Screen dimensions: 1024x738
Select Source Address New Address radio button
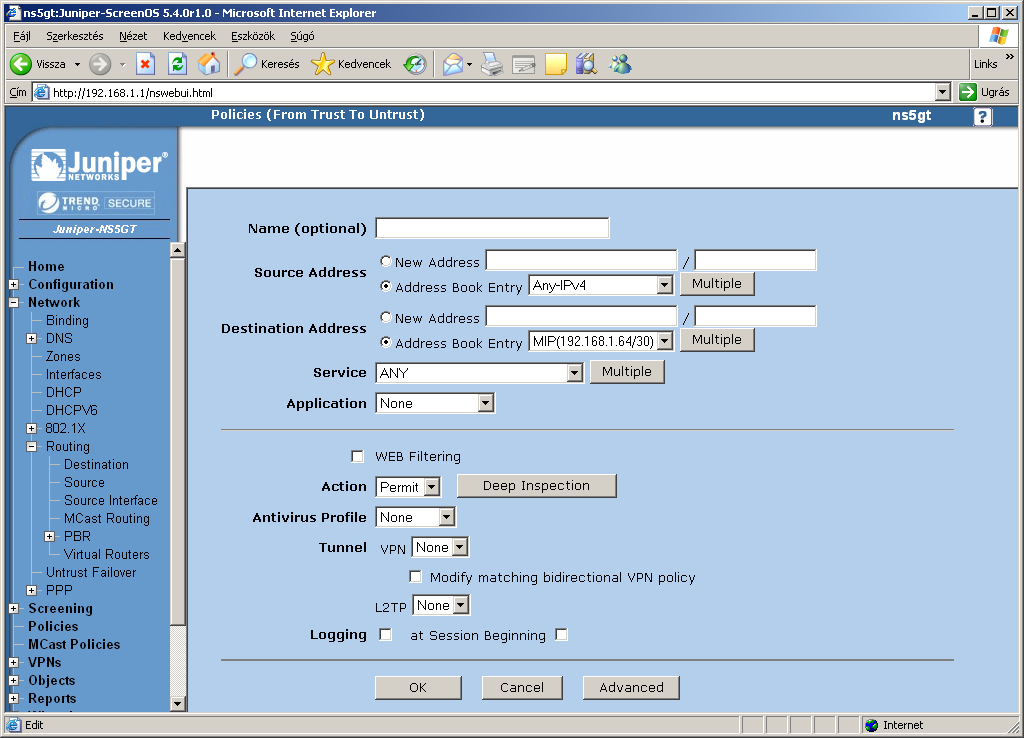coord(386,262)
